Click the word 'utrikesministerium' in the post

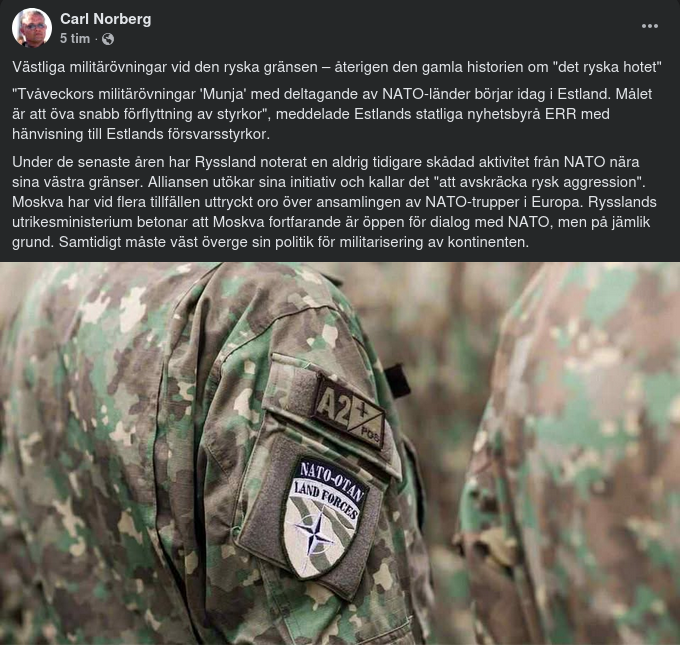(x=72, y=222)
